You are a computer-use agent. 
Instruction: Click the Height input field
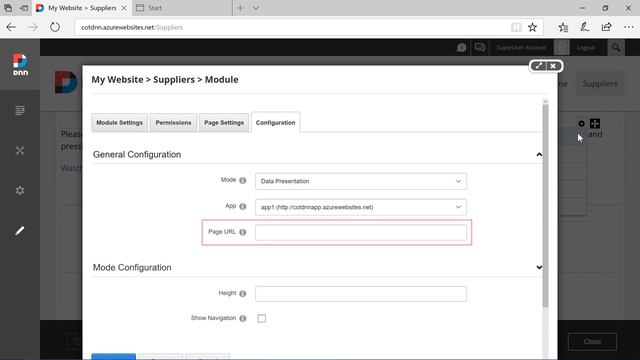361,294
